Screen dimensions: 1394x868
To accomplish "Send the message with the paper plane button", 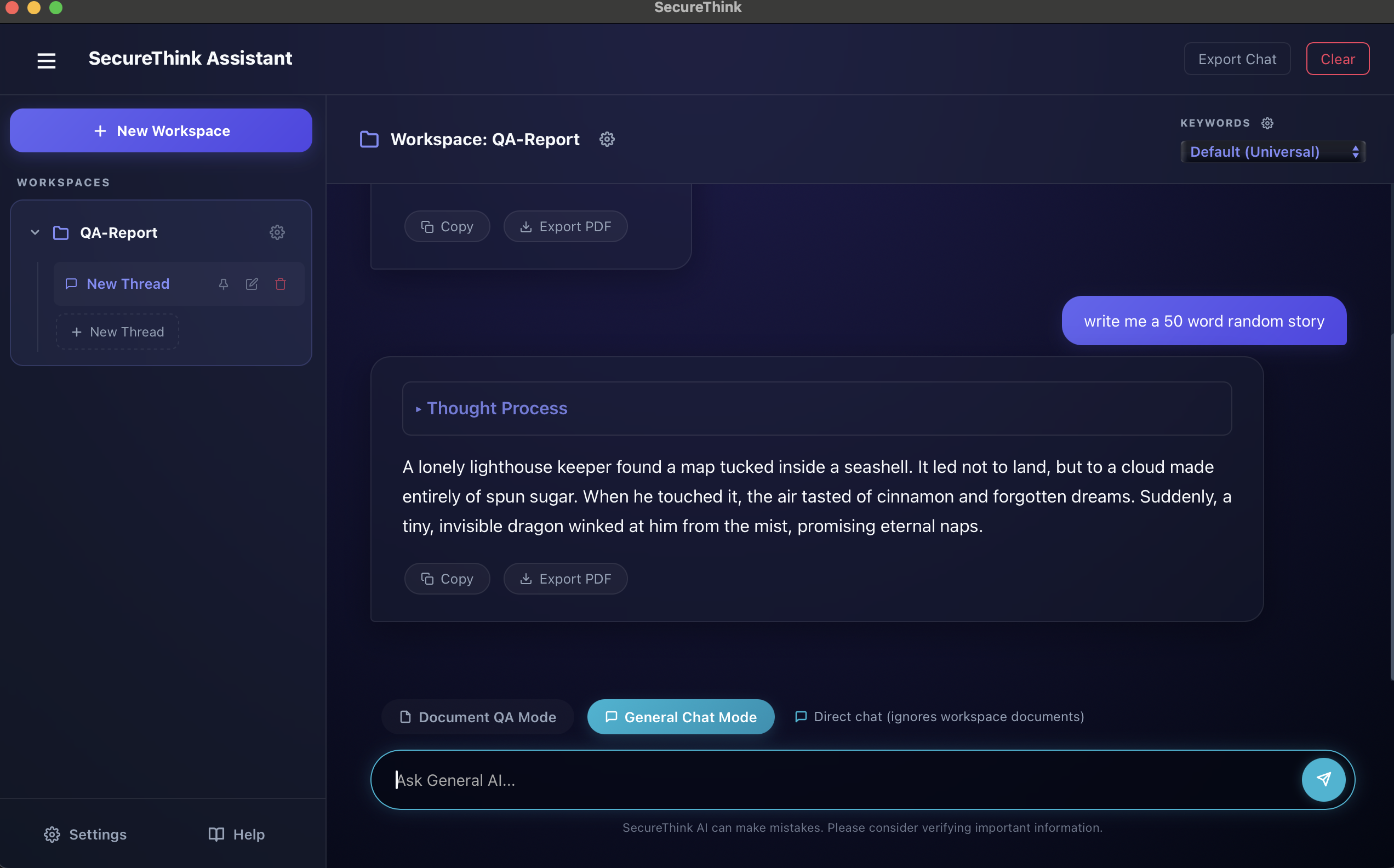I will click(1323, 780).
